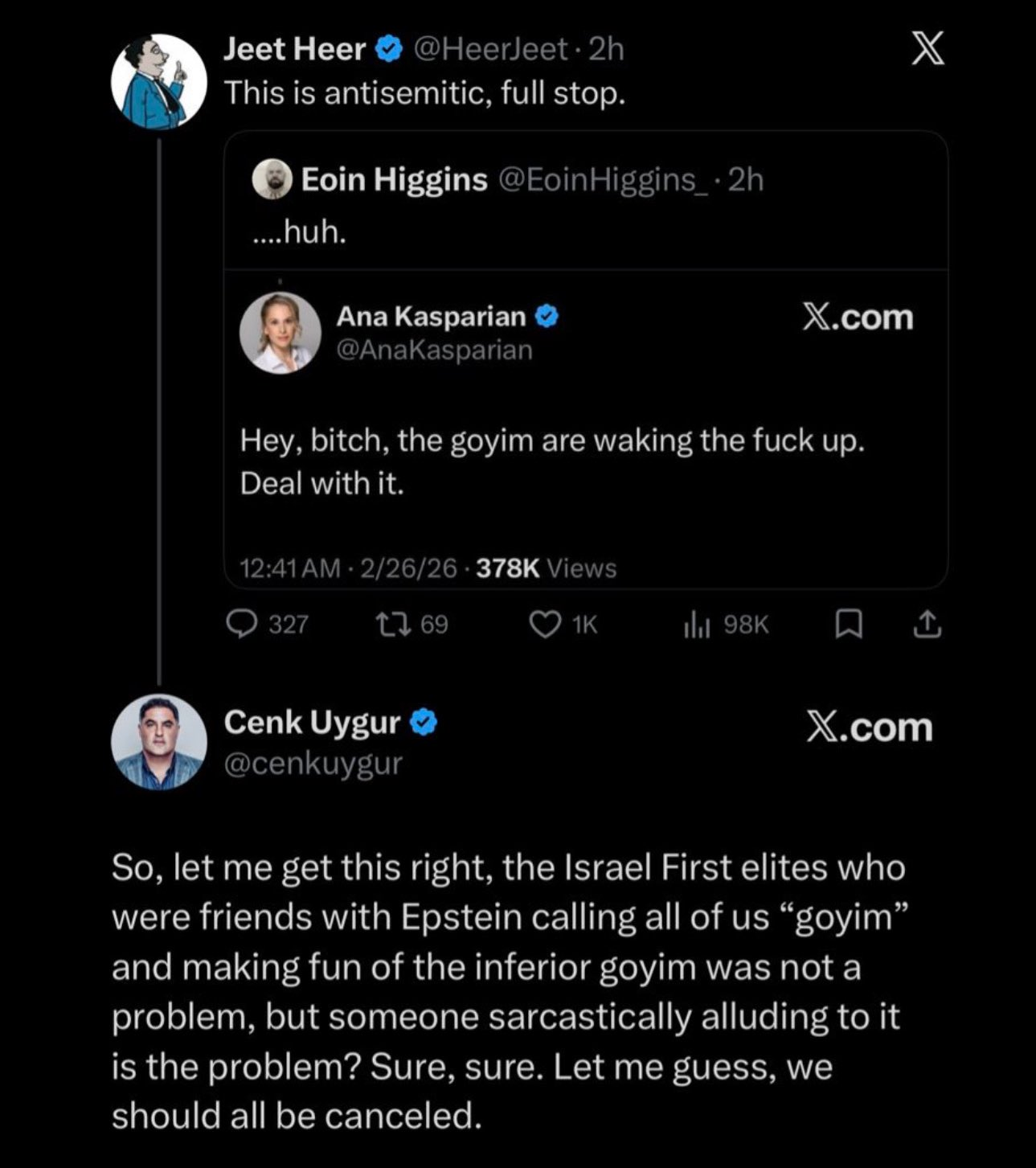Open Eoin Higgins' small profile picture
Viewport: 1036px width, 1168px height.
pyautogui.click(x=272, y=179)
